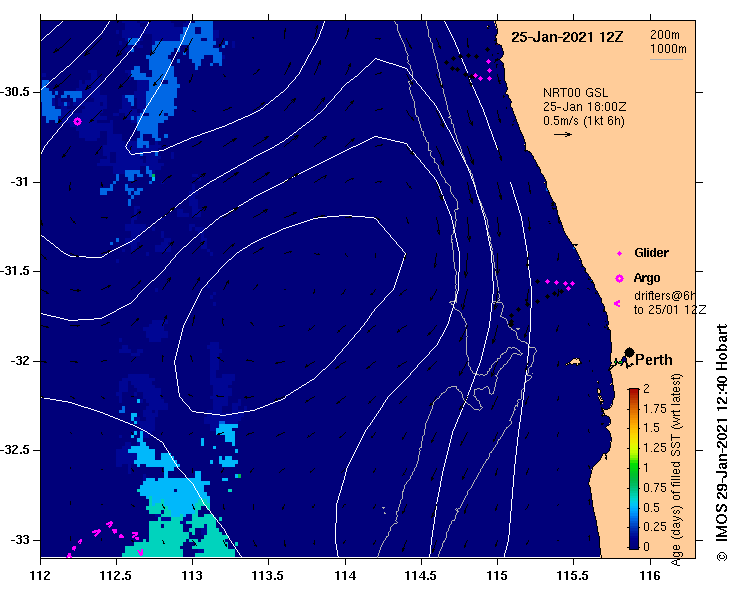Click the dark blue colorbar bottom near 0
Screen dimensions: 739x592
634,543
